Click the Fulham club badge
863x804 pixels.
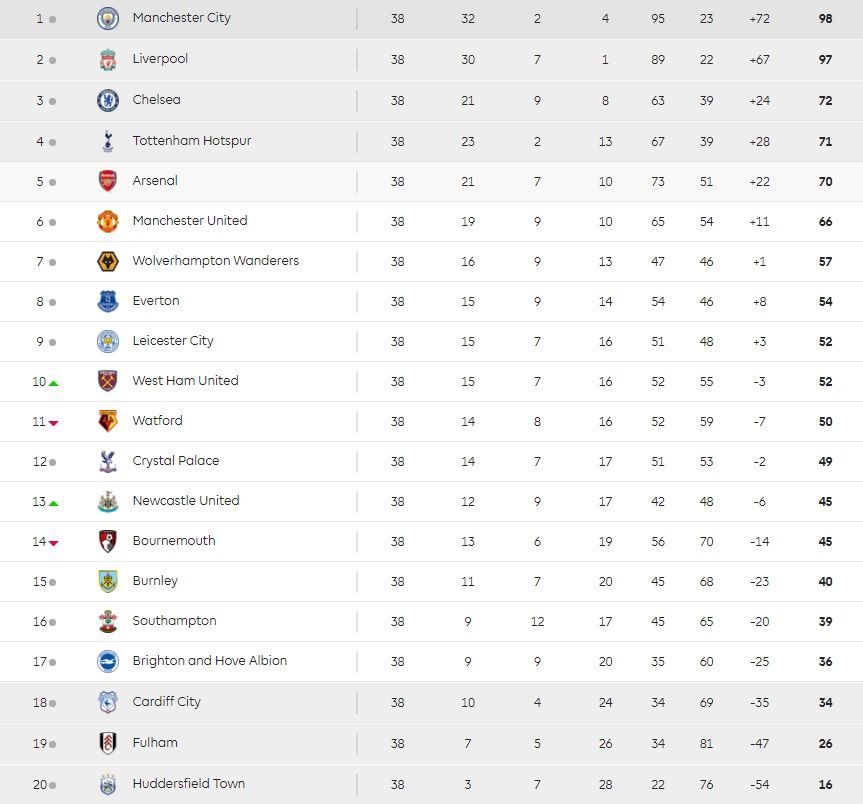[108, 743]
